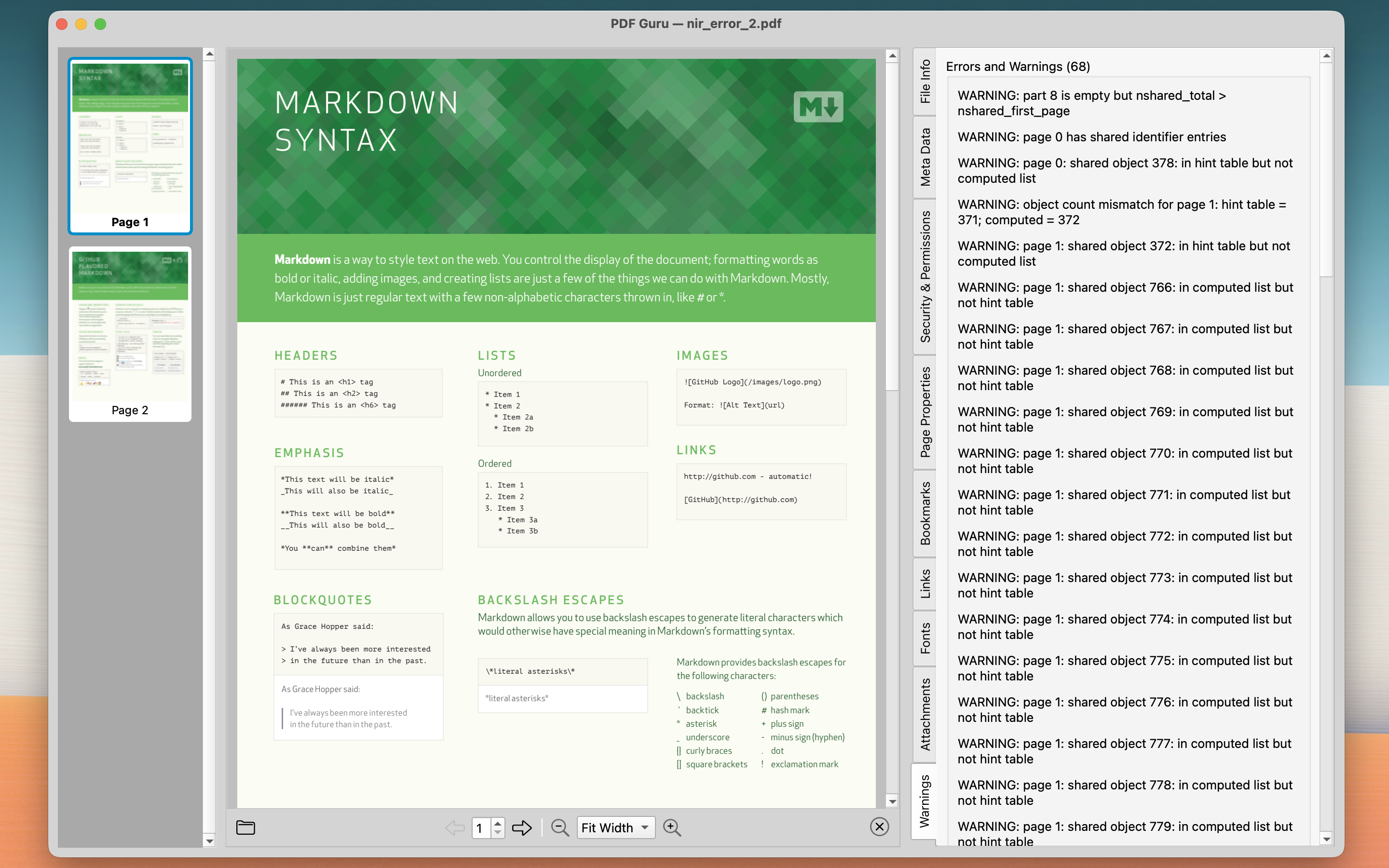
Task: Zoom in using the magnifier plus icon
Action: (x=671, y=827)
